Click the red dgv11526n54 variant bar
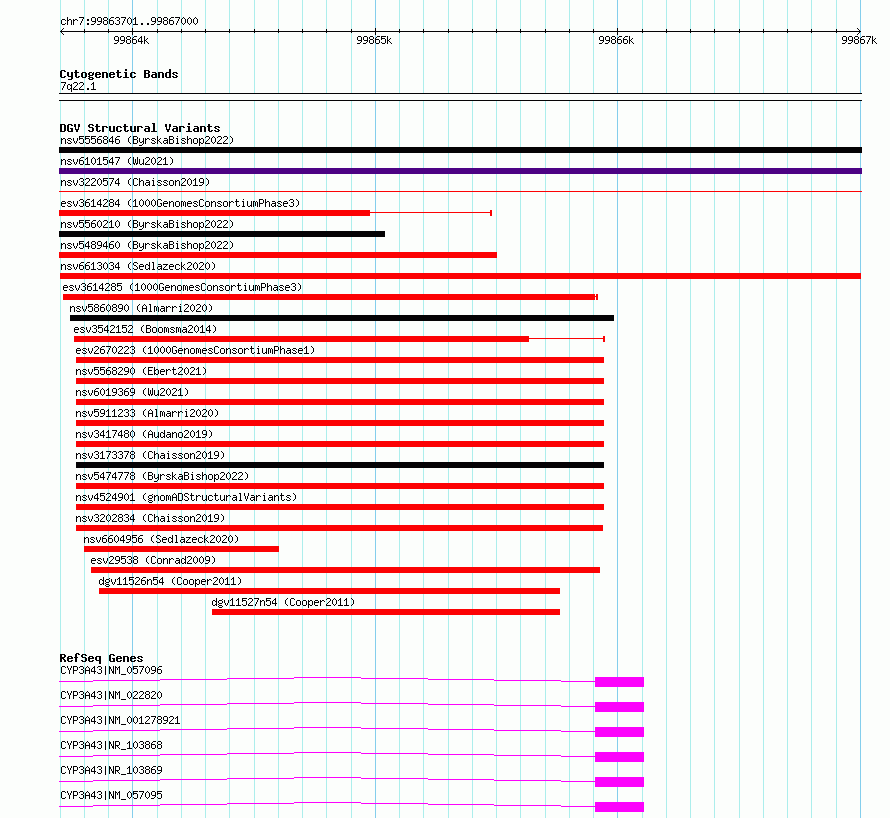This screenshot has width=890, height=818. [330, 591]
